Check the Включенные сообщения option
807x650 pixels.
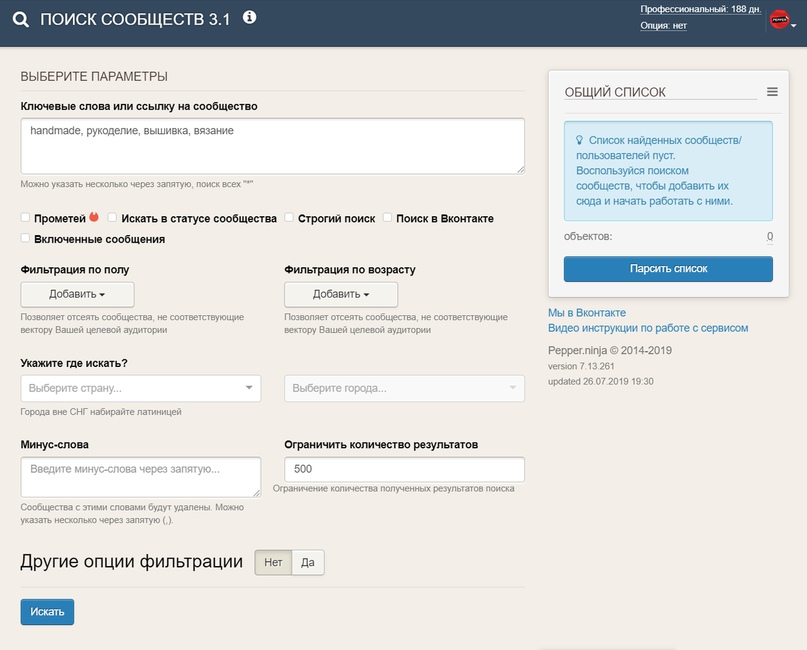pyautogui.click(x=26, y=239)
